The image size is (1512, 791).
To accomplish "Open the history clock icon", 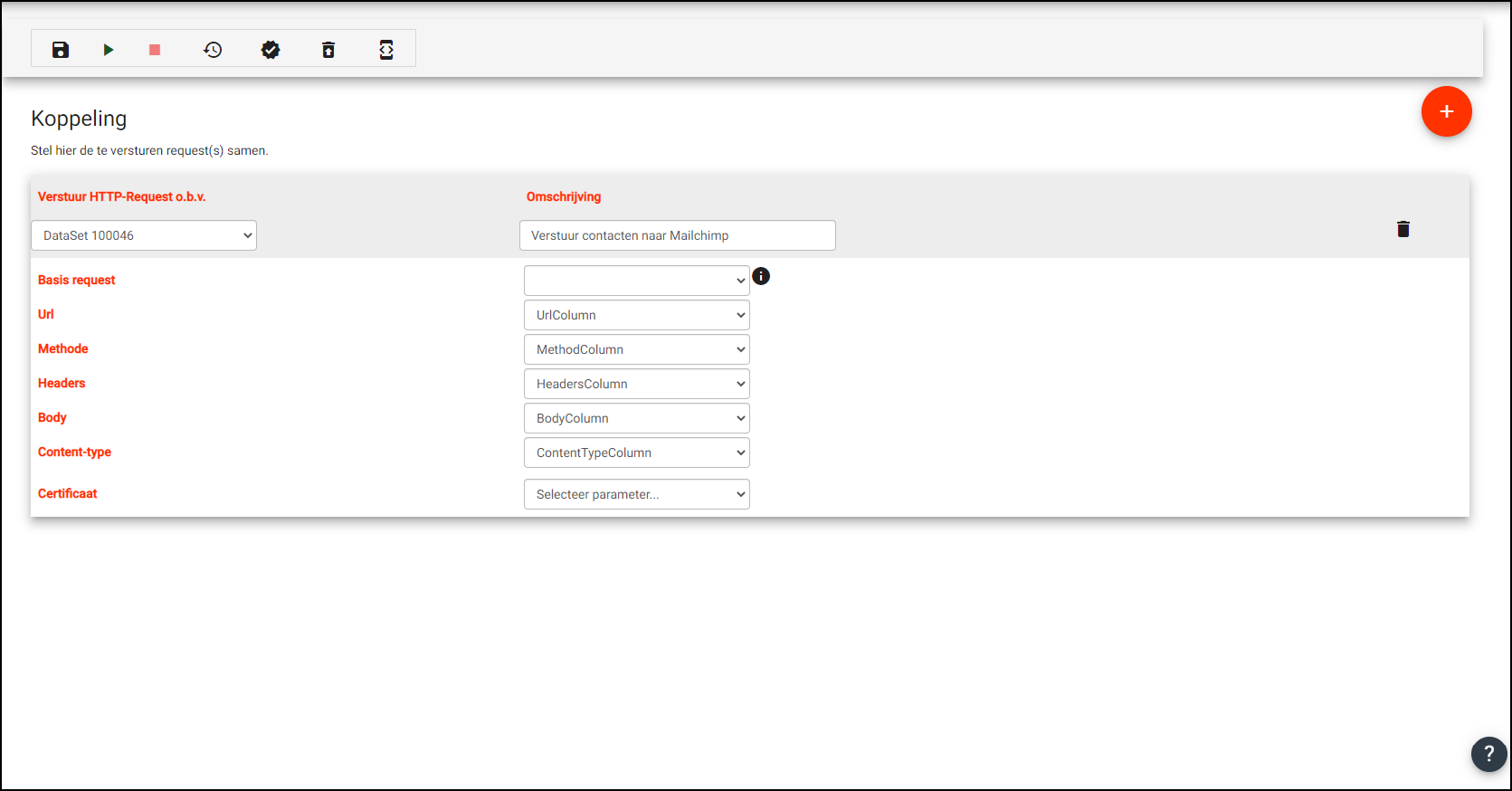I will coord(213,50).
